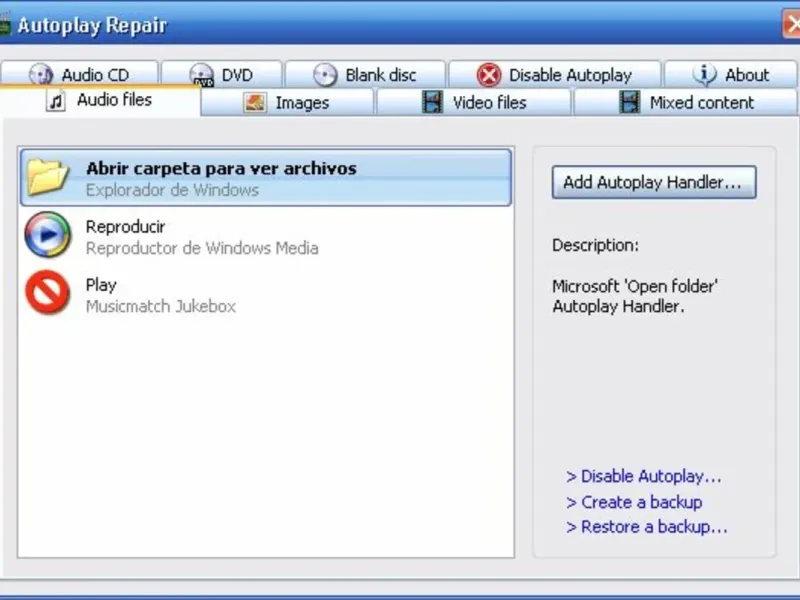Switch to the Blank disc tab

click(365, 75)
